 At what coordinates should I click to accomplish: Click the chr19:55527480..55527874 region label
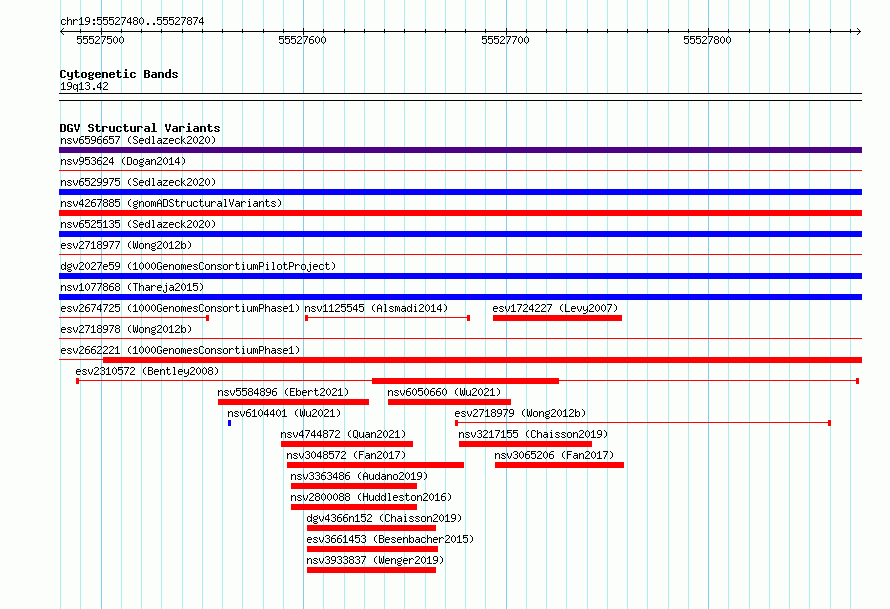pyautogui.click(x=132, y=21)
